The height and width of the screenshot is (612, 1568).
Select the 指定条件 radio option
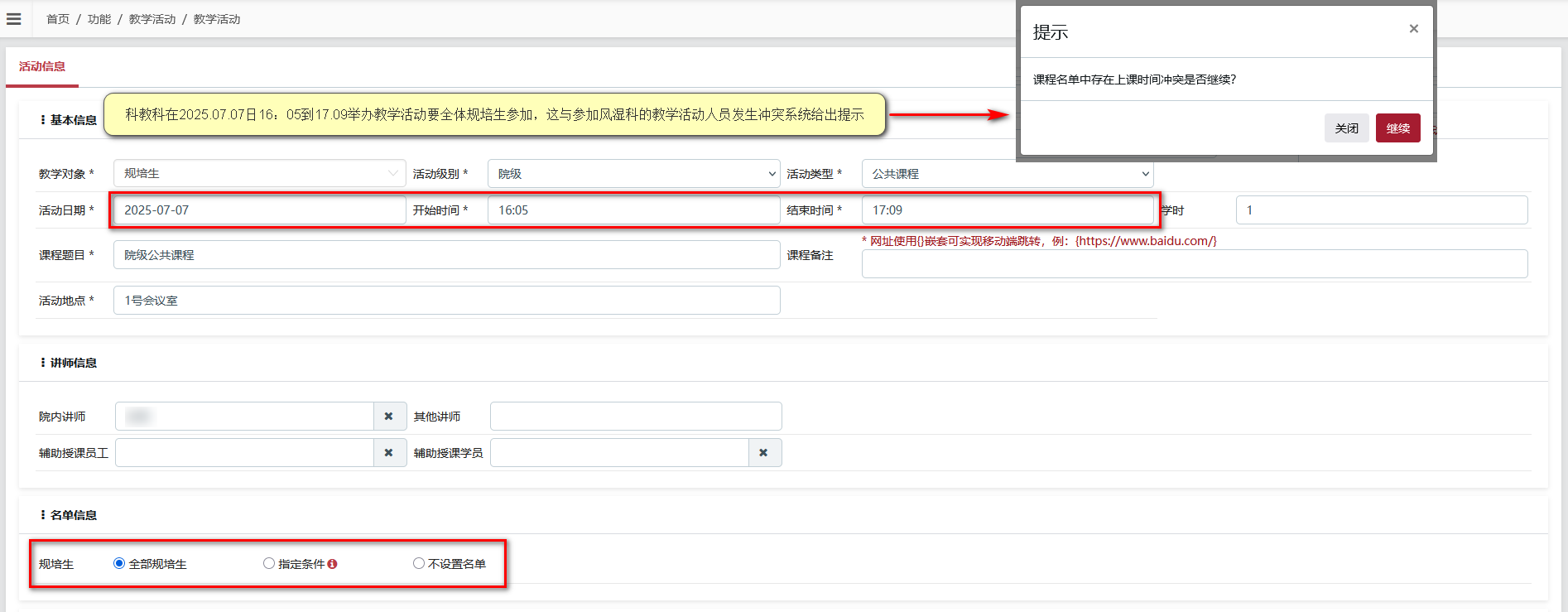pyautogui.click(x=269, y=564)
